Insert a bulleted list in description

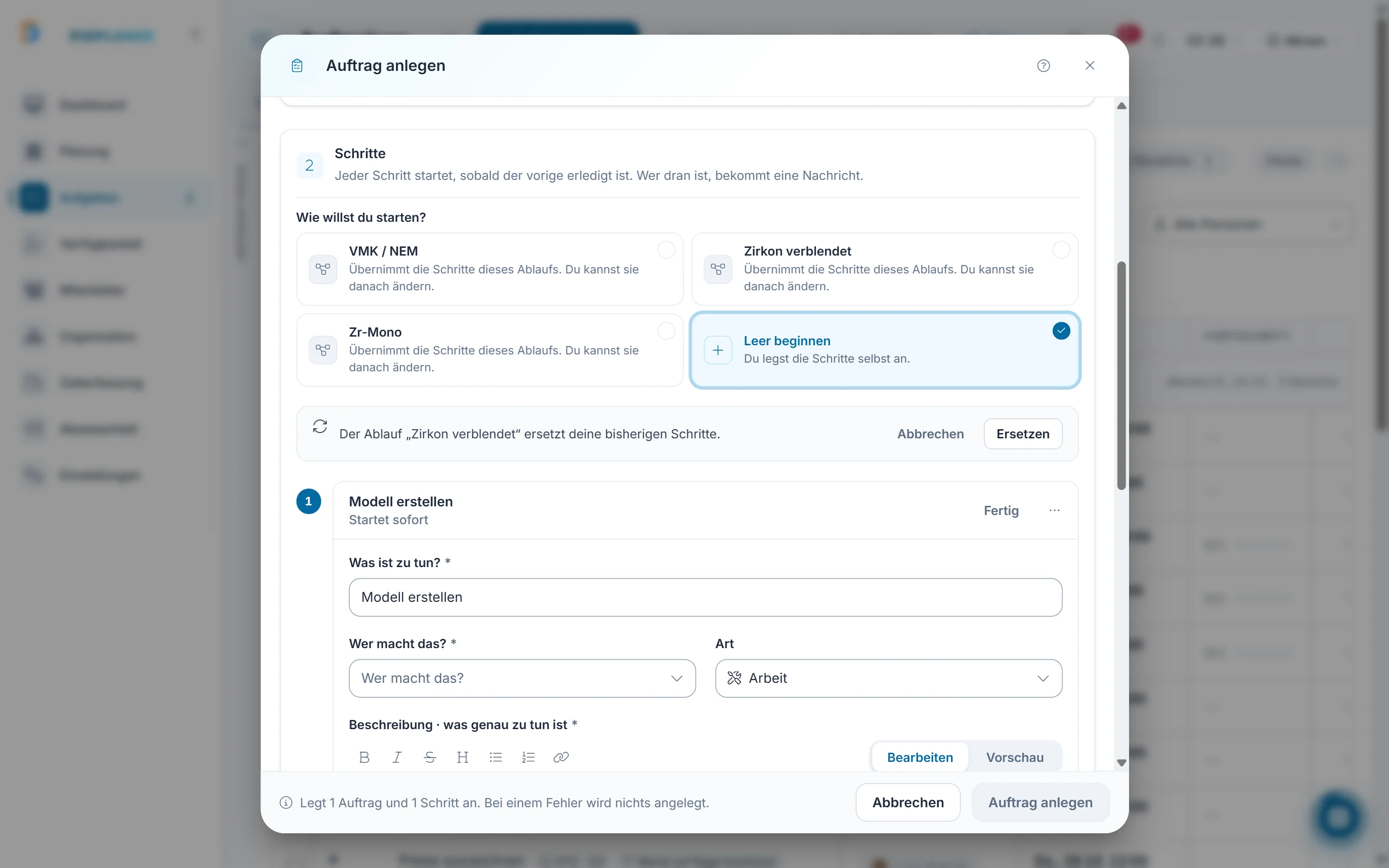[495, 757]
